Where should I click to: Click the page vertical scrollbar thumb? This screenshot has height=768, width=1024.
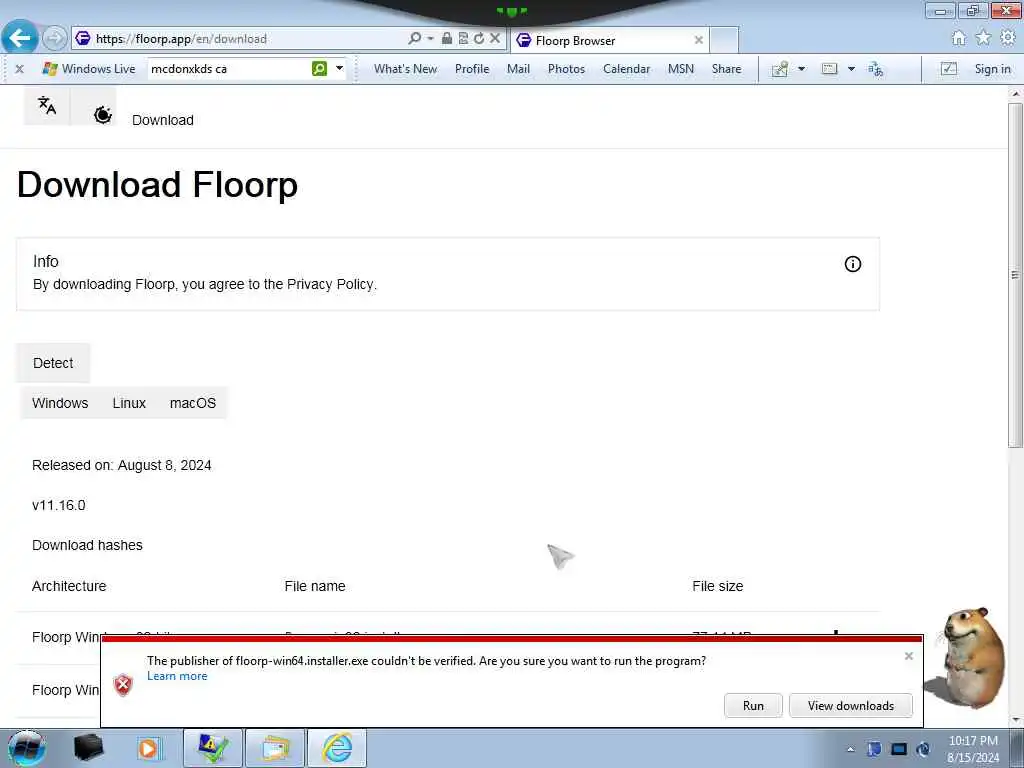(1015, 274)
